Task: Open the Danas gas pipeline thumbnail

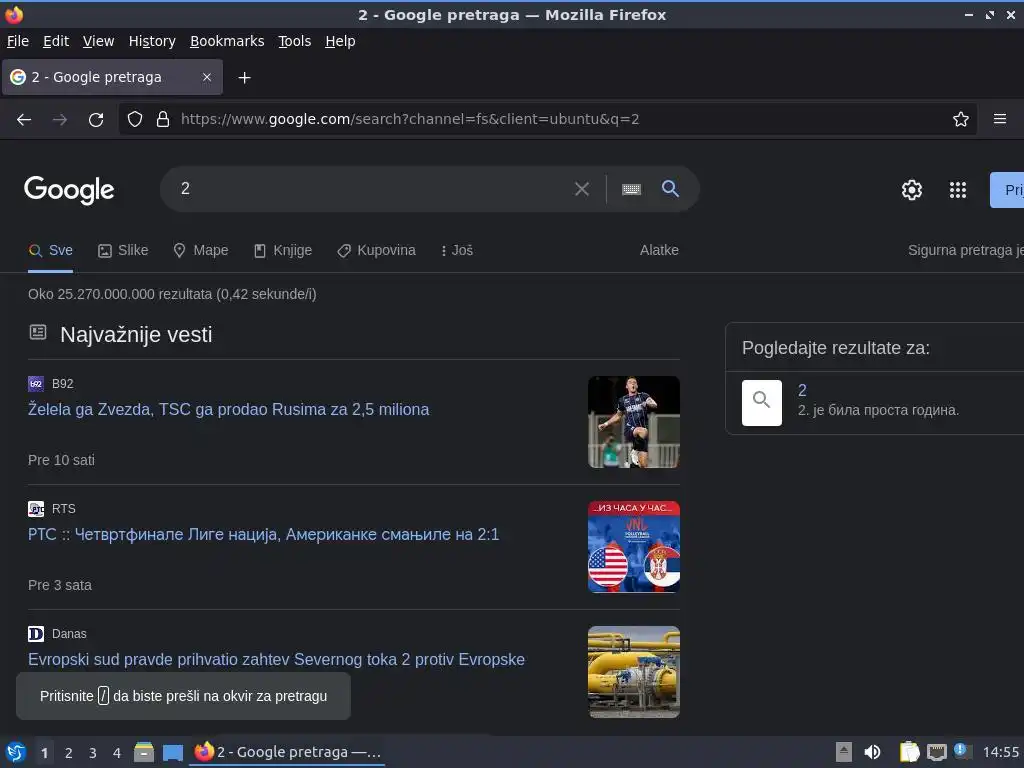Action: coord(633,672)
